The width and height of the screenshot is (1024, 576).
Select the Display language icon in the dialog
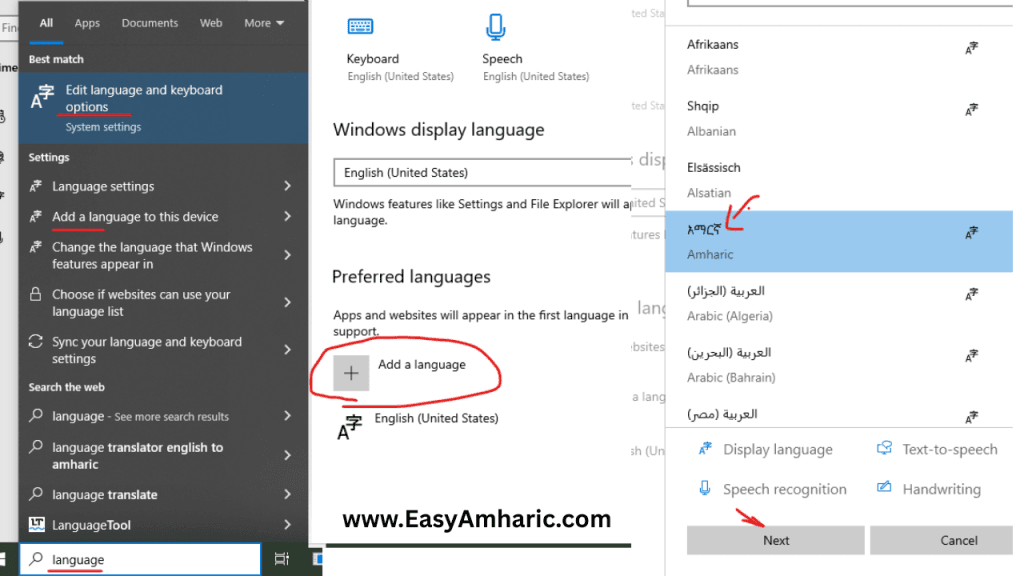pos(707,449)
